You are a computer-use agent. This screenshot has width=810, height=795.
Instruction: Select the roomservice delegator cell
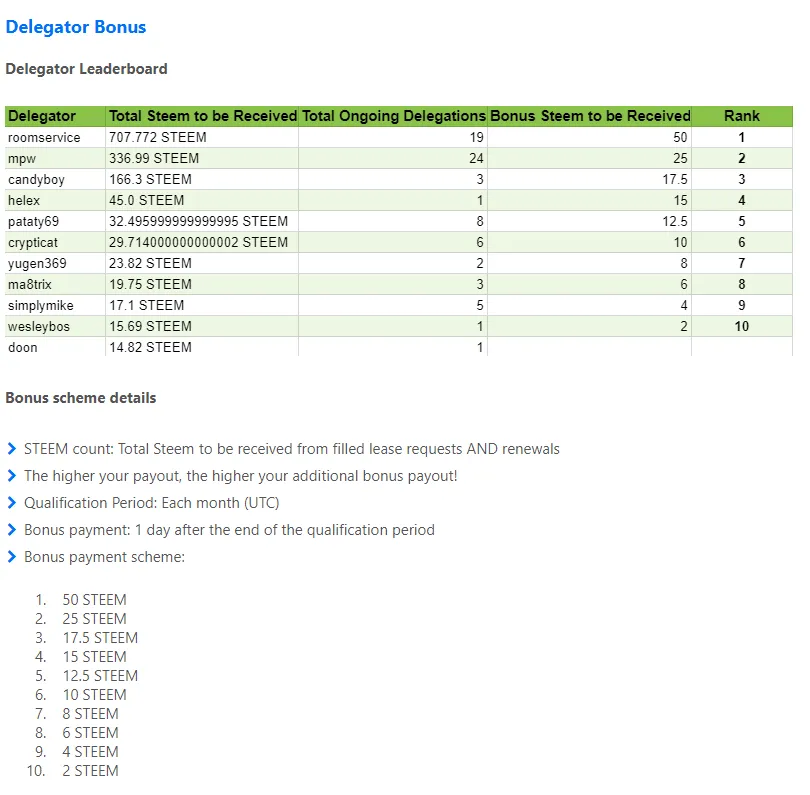click(x=55, y=137)
